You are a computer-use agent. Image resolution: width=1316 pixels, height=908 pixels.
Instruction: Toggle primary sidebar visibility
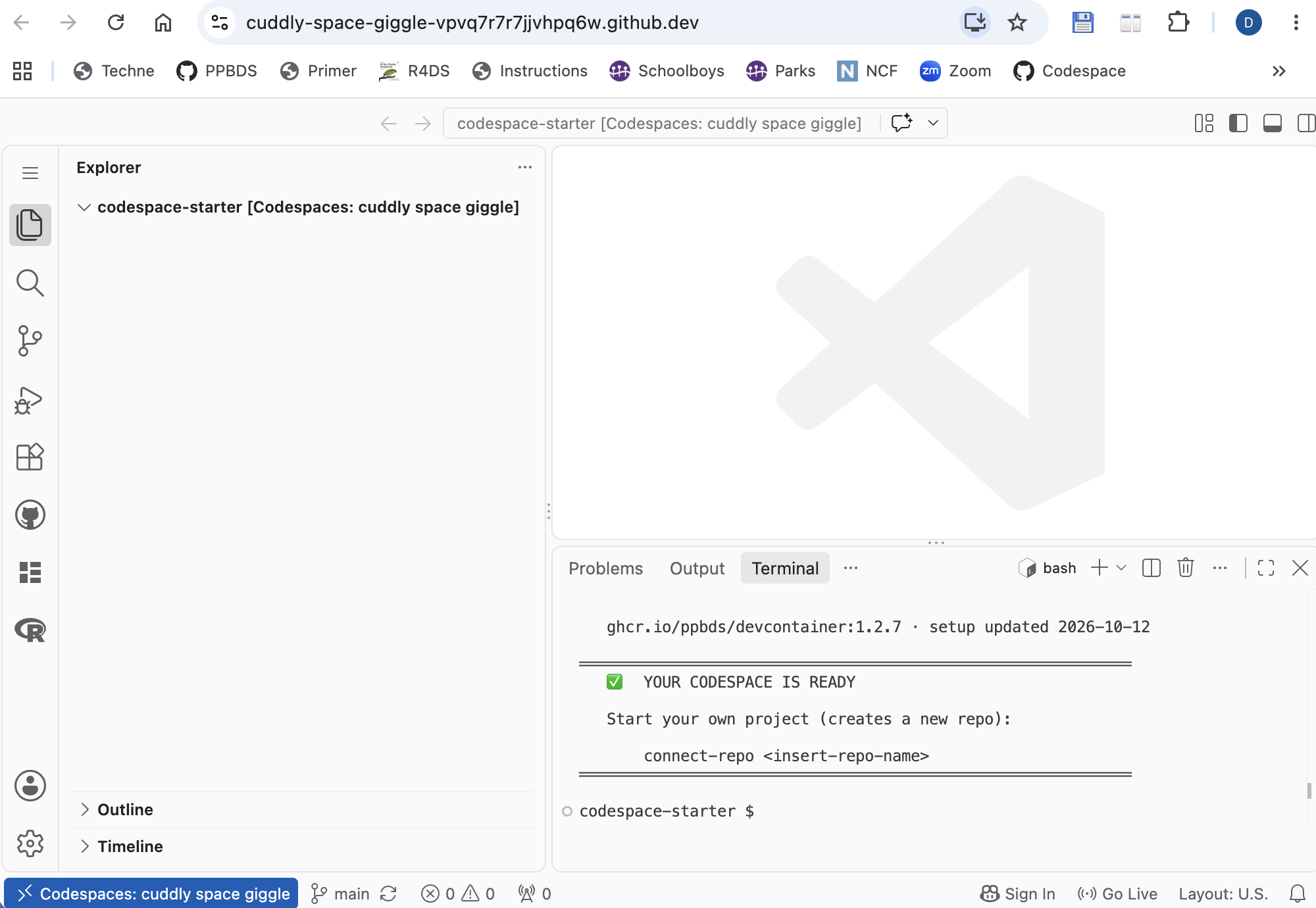coord(1238,123)
